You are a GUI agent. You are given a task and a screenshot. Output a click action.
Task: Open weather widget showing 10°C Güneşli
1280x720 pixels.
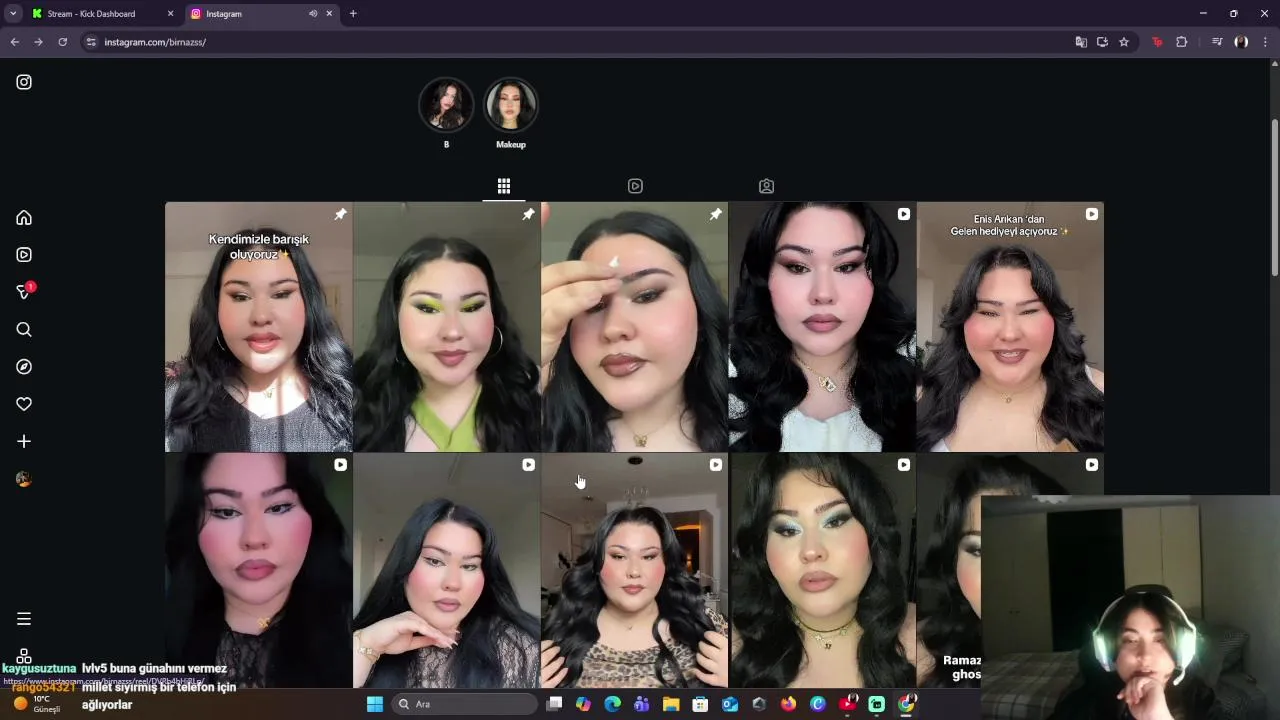(36, 704)
